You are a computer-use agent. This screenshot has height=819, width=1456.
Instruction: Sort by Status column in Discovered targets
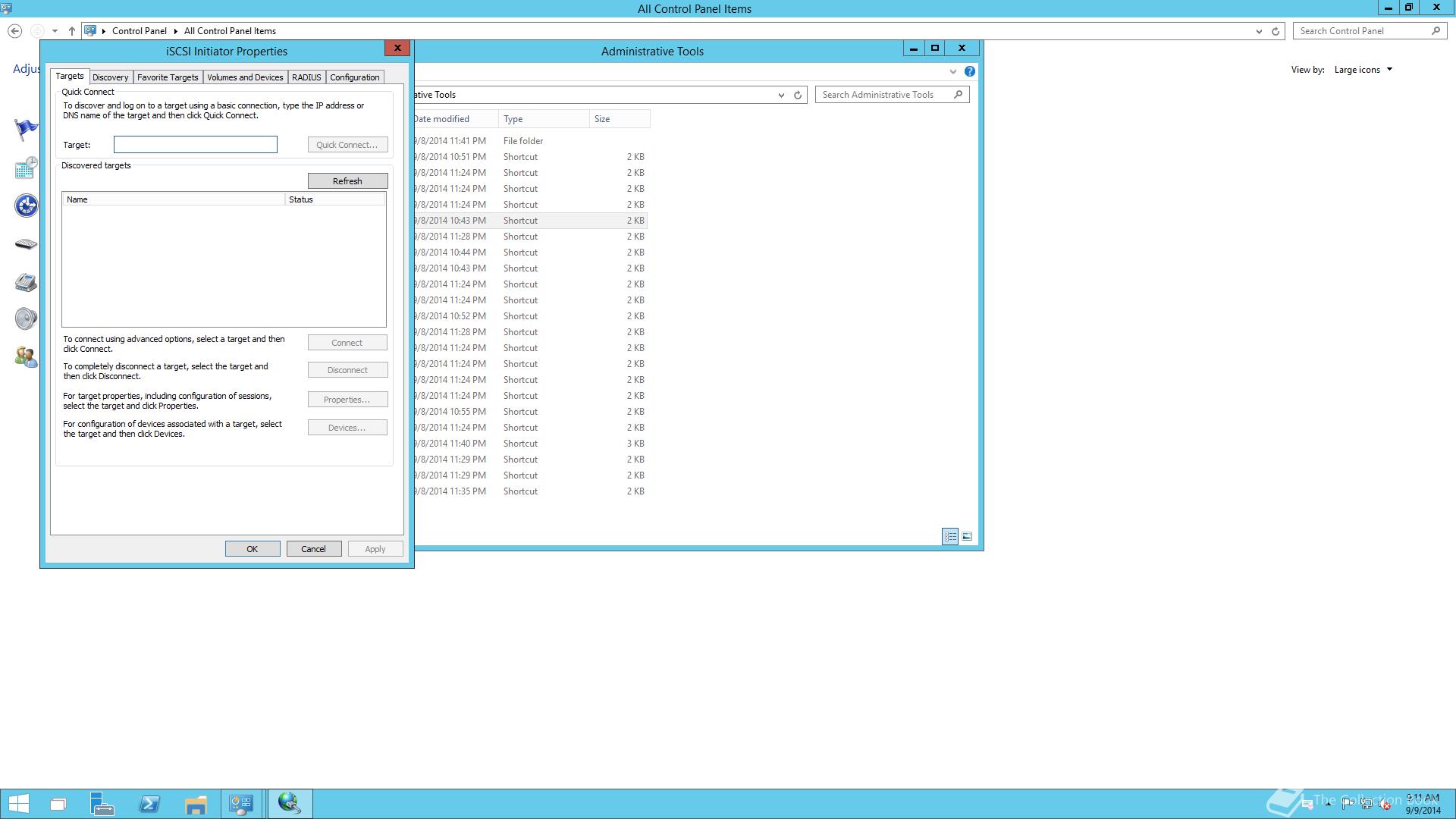click(335, 199)
